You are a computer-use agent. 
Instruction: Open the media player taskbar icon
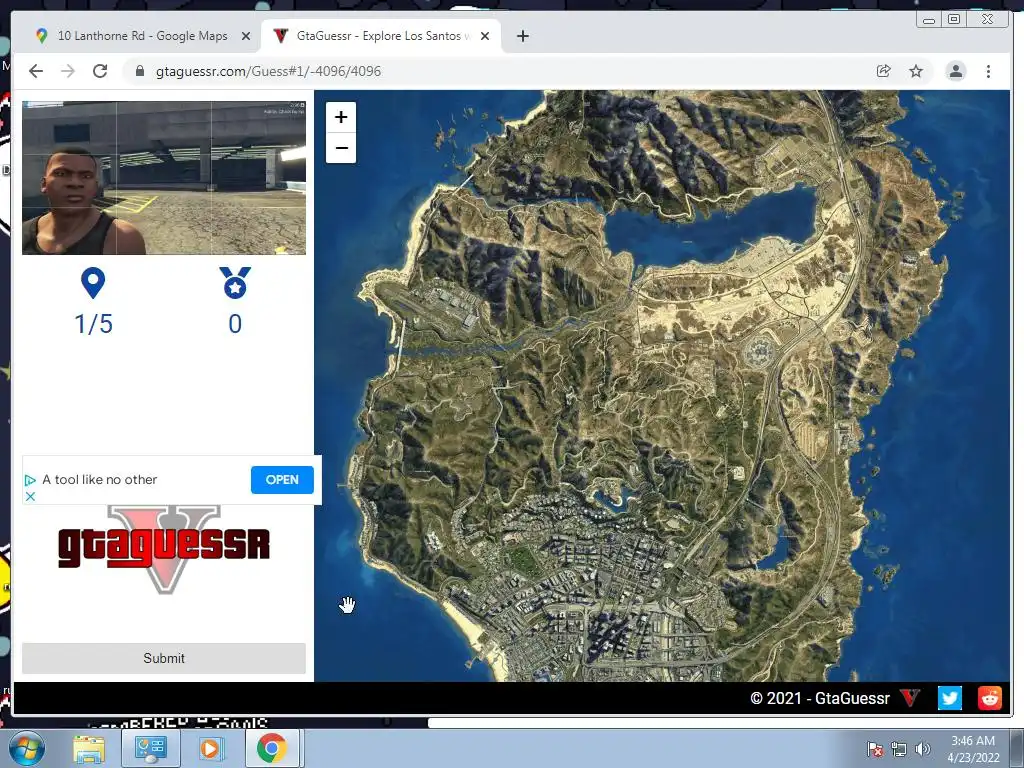[210, 749]
